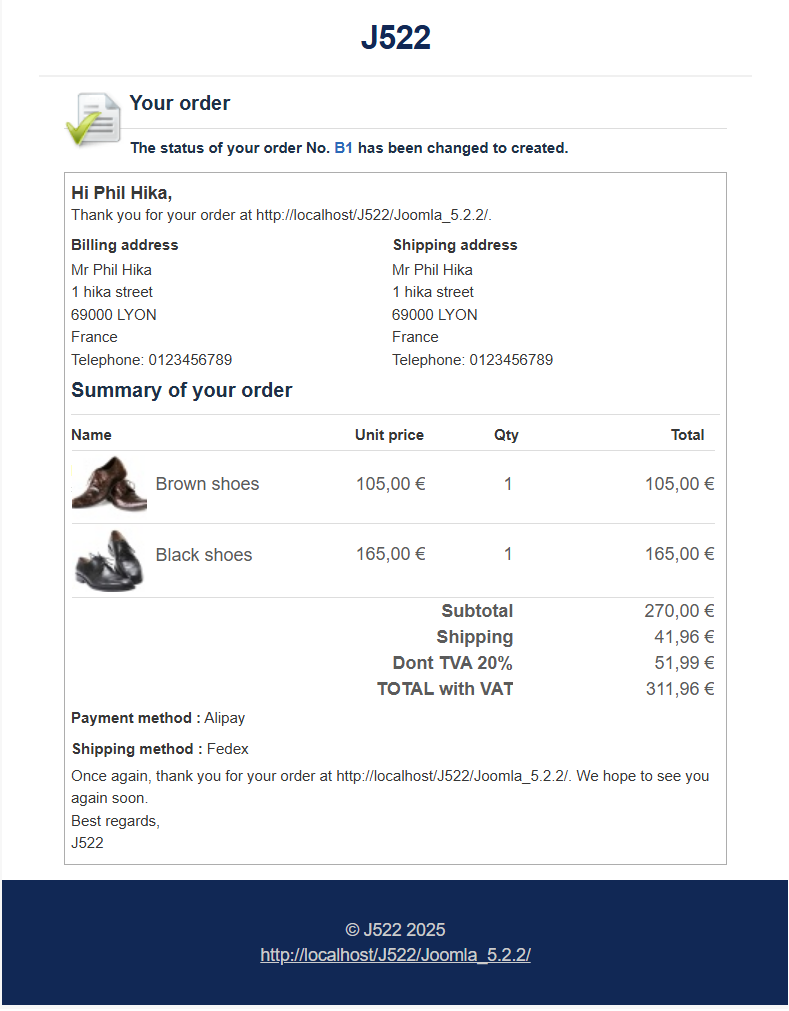
Task: Click the Unit price column header
Action: (x=389, y=435)
